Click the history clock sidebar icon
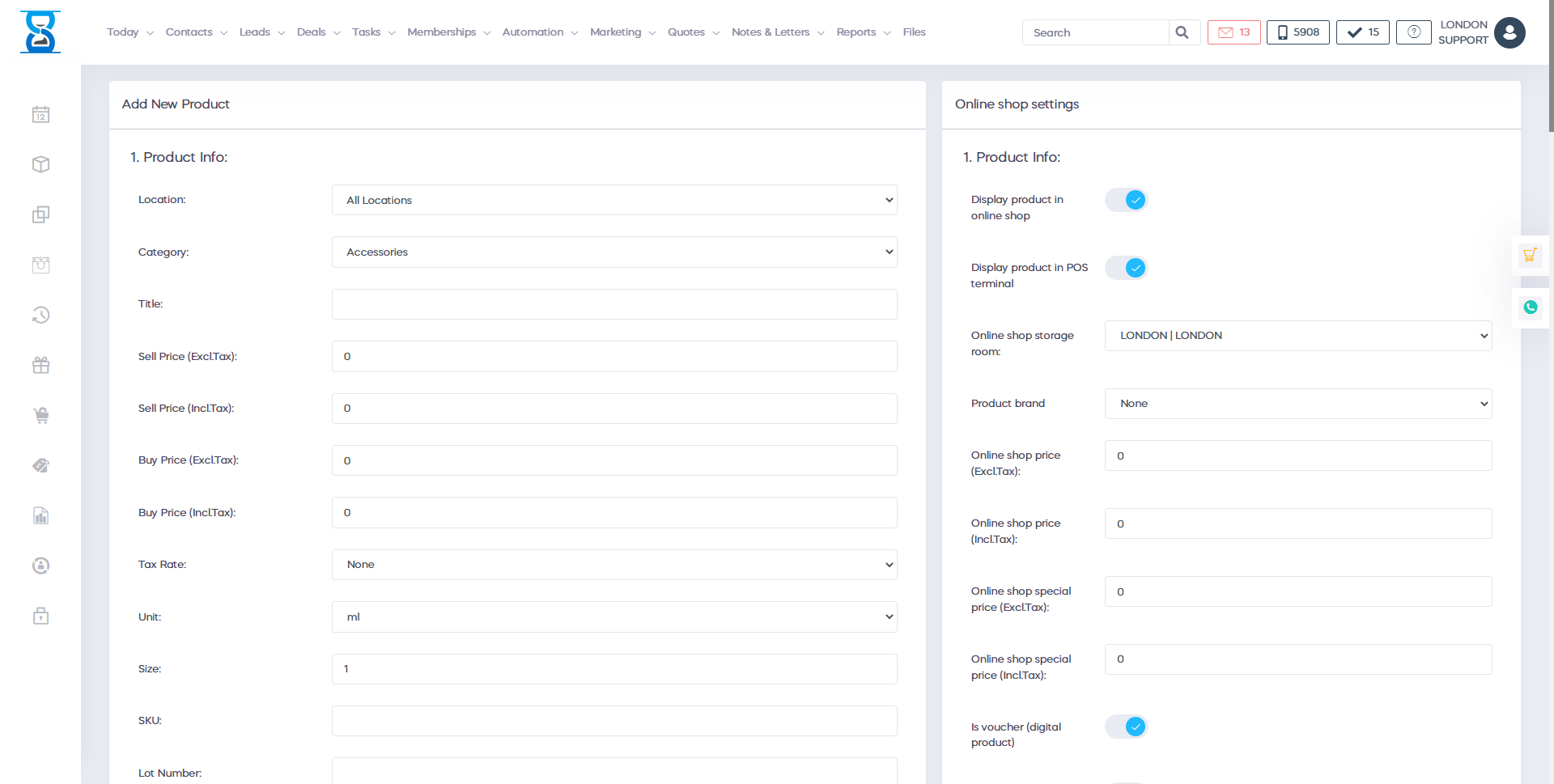Screen dimensions: 1554x784 click(40, 316)
